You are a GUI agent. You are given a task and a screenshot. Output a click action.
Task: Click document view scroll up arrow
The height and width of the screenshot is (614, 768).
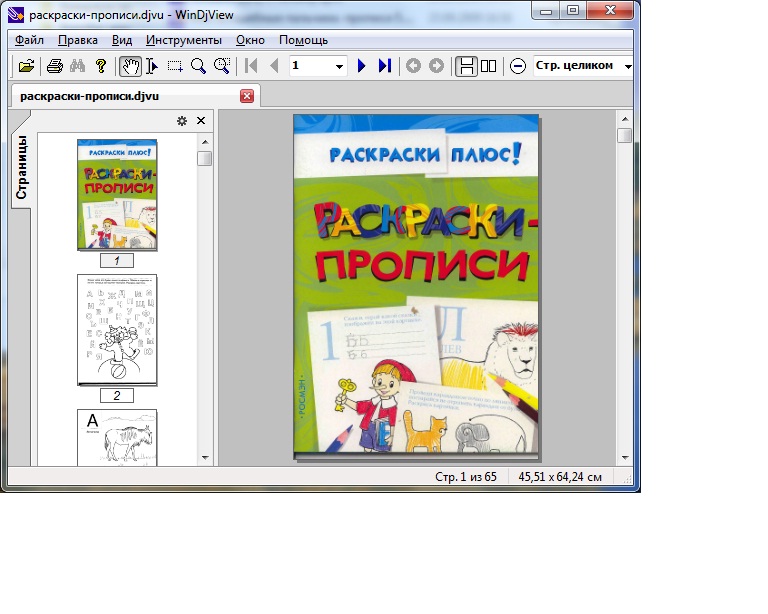625,119
